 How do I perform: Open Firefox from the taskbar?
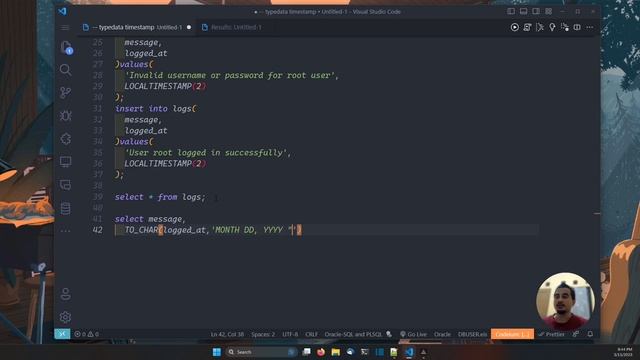321,352
